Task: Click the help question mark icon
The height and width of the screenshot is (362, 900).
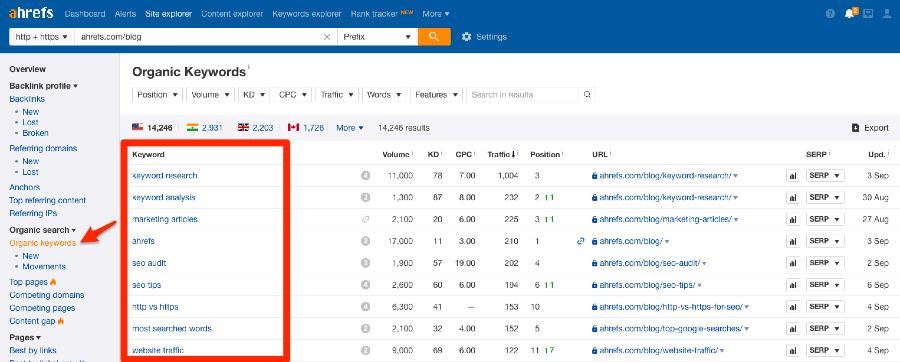Action: (x=830, y=14)
